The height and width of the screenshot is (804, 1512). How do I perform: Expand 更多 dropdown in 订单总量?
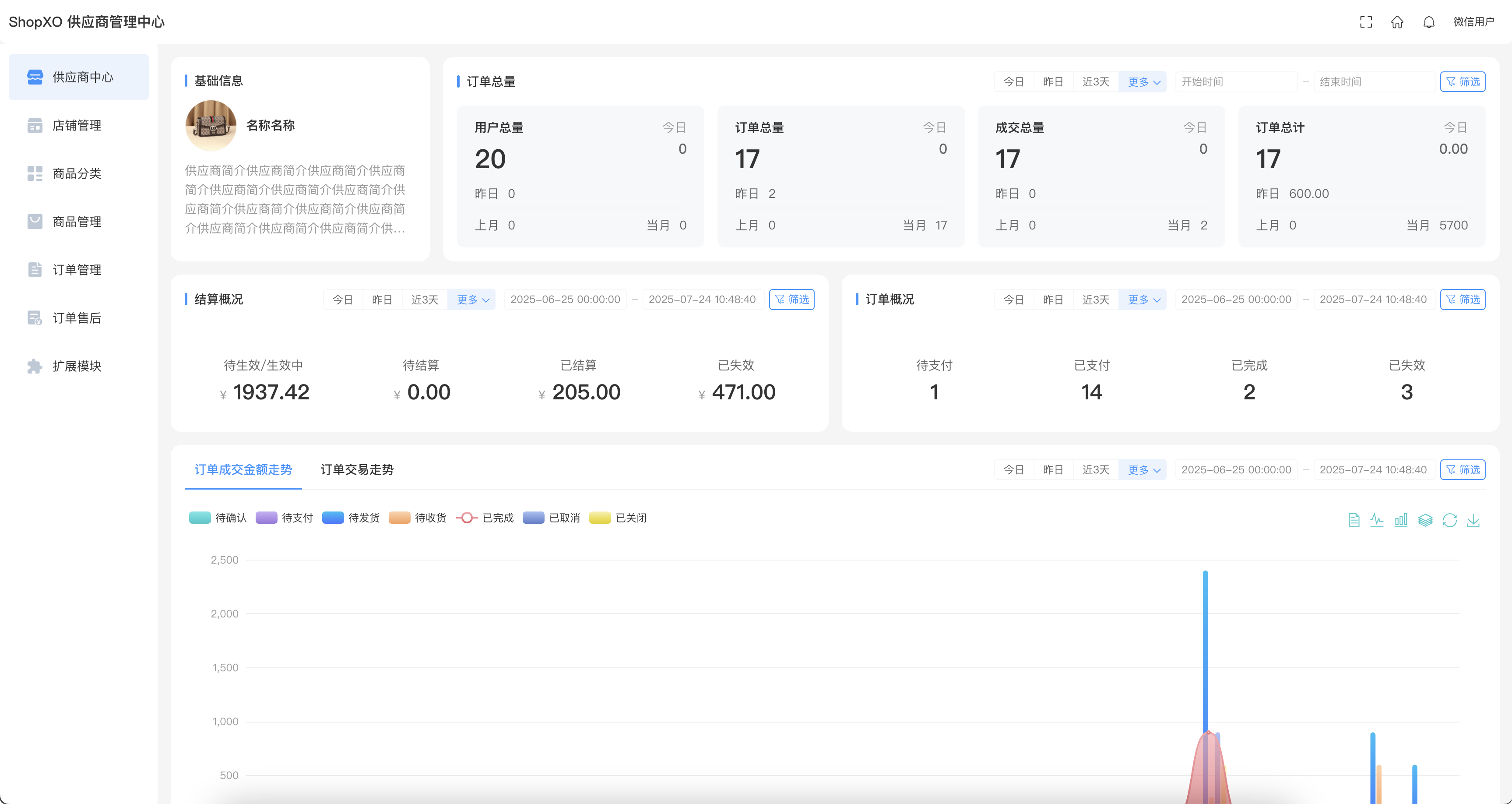pyautogui.click(x=1143, y=82)
